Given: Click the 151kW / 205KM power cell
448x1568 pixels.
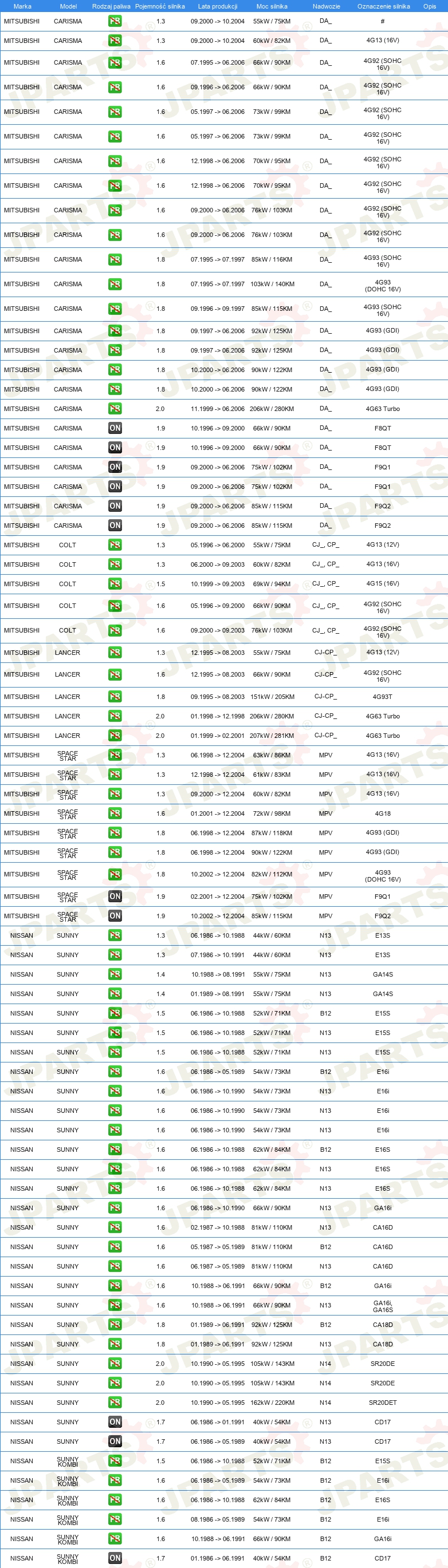Looking at the screenshot, I should 272,696.
